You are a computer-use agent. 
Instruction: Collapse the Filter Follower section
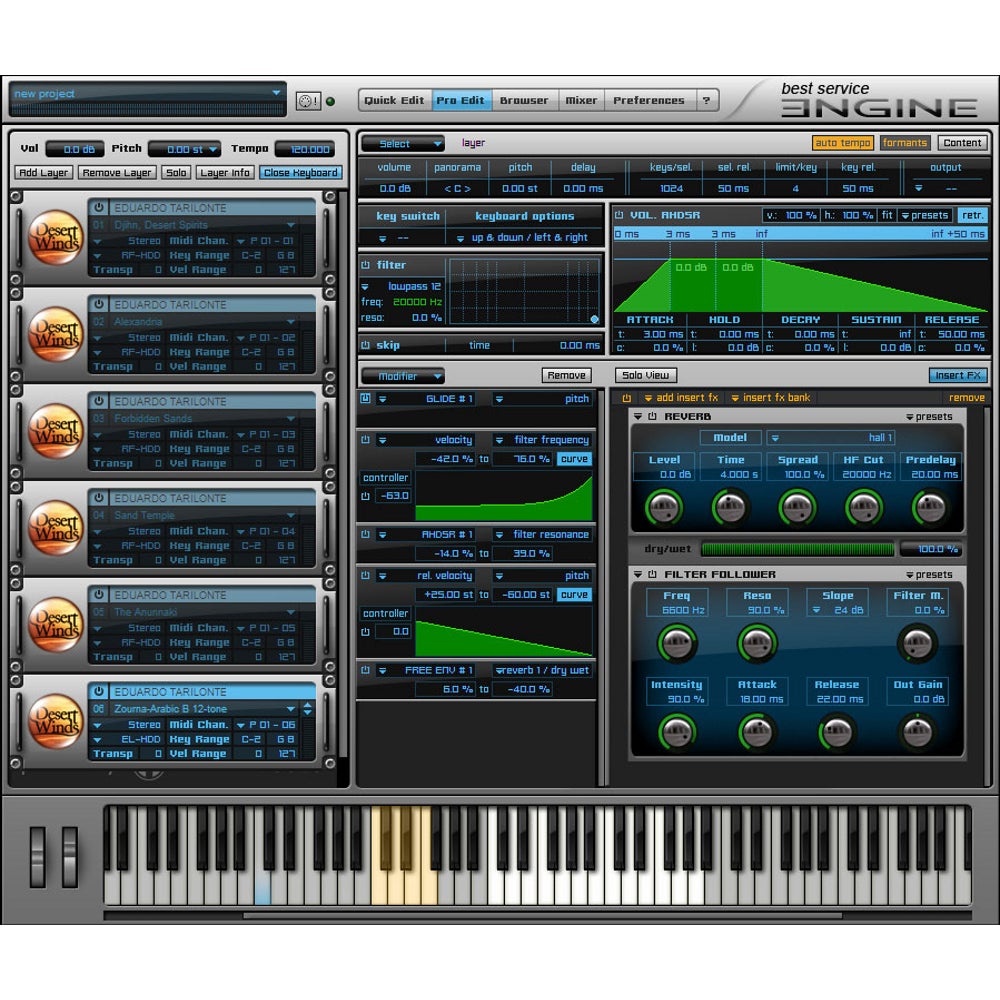click(x=638, y=575)
